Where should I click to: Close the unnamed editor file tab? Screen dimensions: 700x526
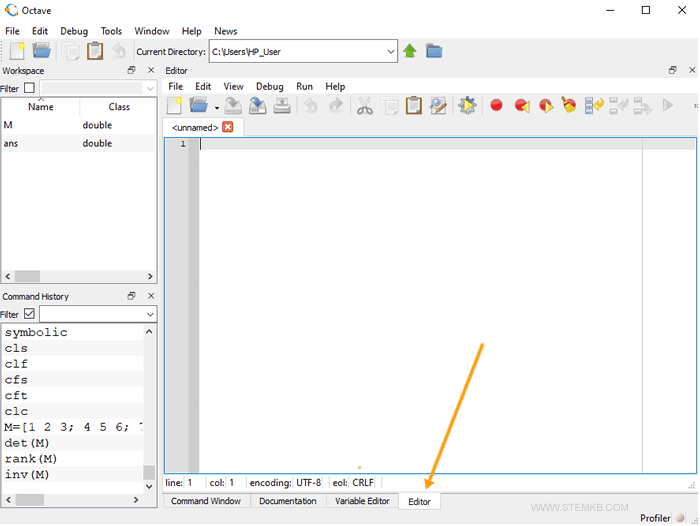tap(228, 127)
